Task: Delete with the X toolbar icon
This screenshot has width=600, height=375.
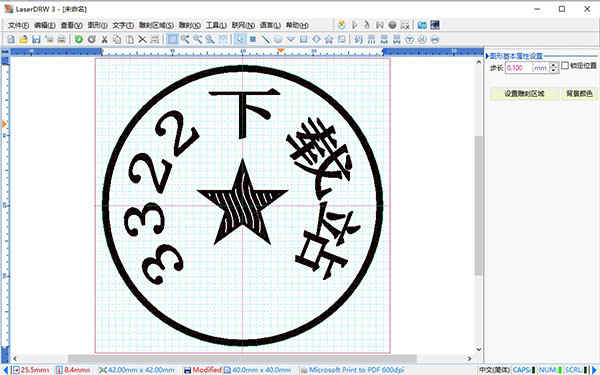Action: [x=142, y=39]
